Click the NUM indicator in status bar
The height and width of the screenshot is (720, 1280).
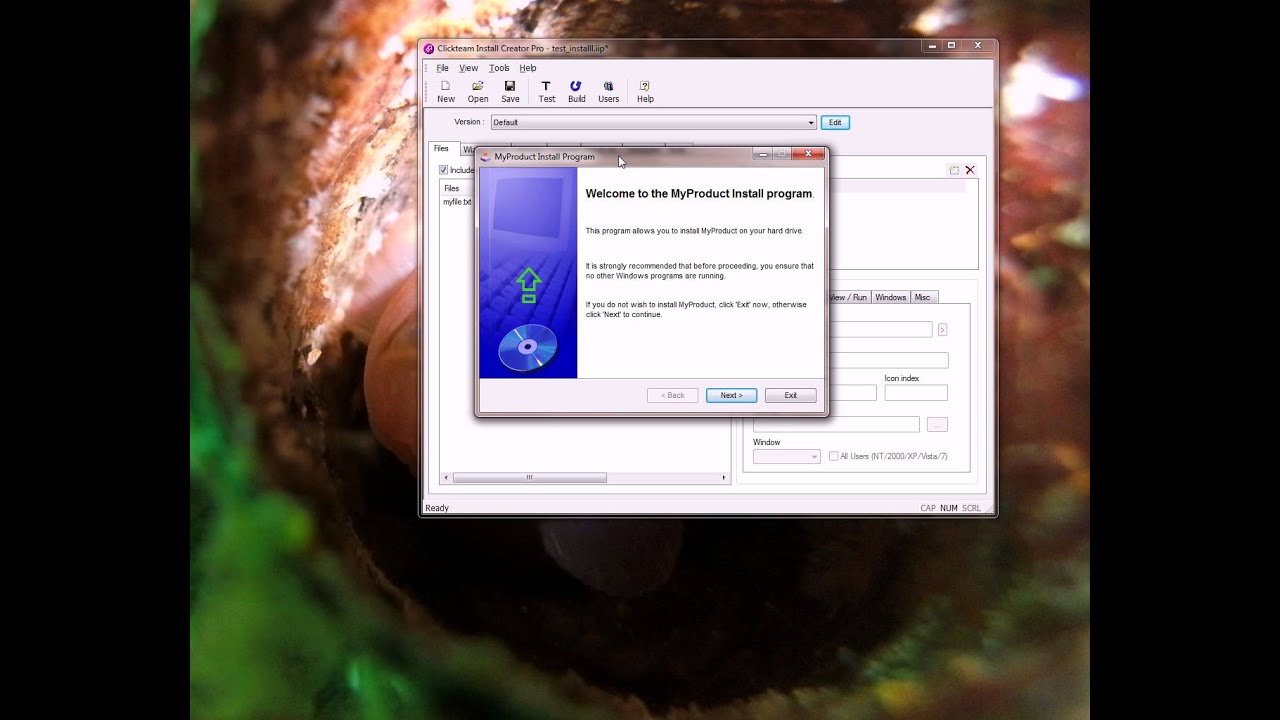click(x=948, y=508)
